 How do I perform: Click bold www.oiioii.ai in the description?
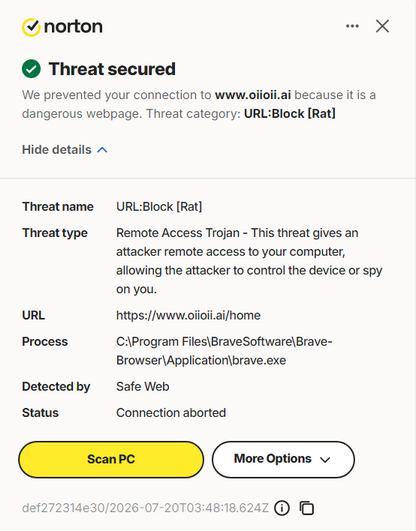[x=253, y=95]
